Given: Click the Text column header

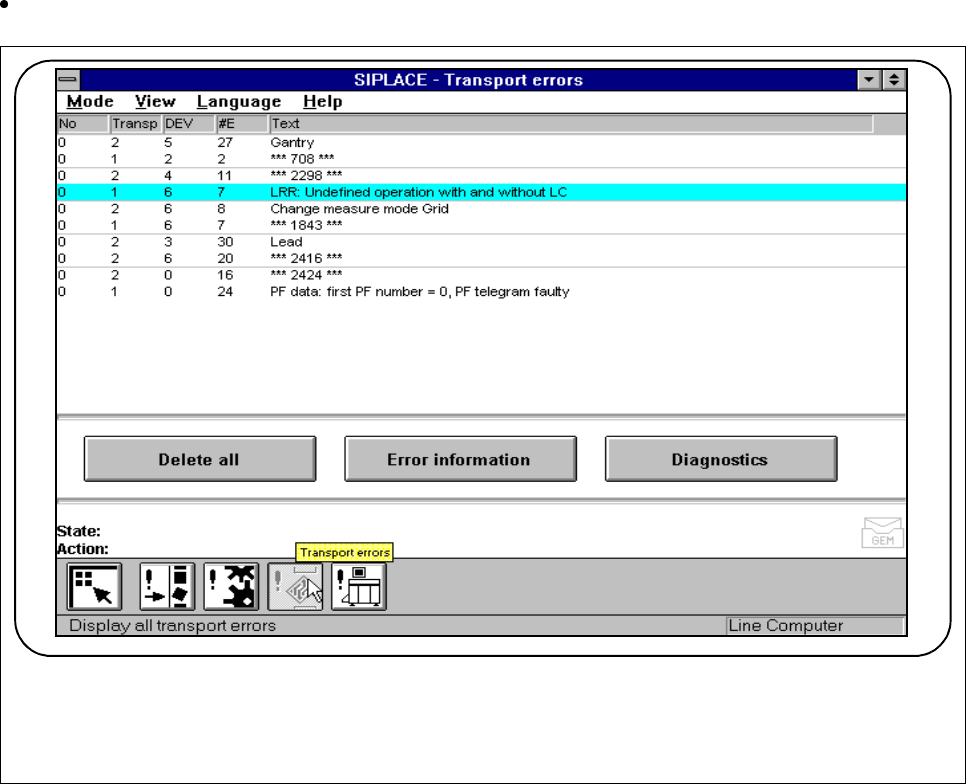Looking at the screenshot, I should click(x=571, y=124).
